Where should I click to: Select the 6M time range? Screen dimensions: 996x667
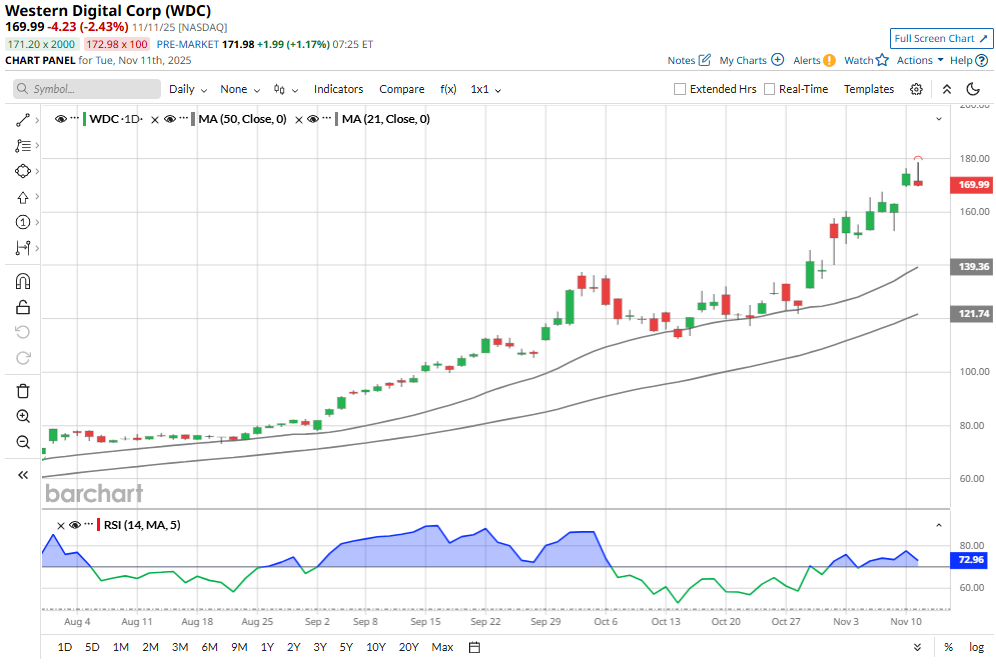point(210,647)
